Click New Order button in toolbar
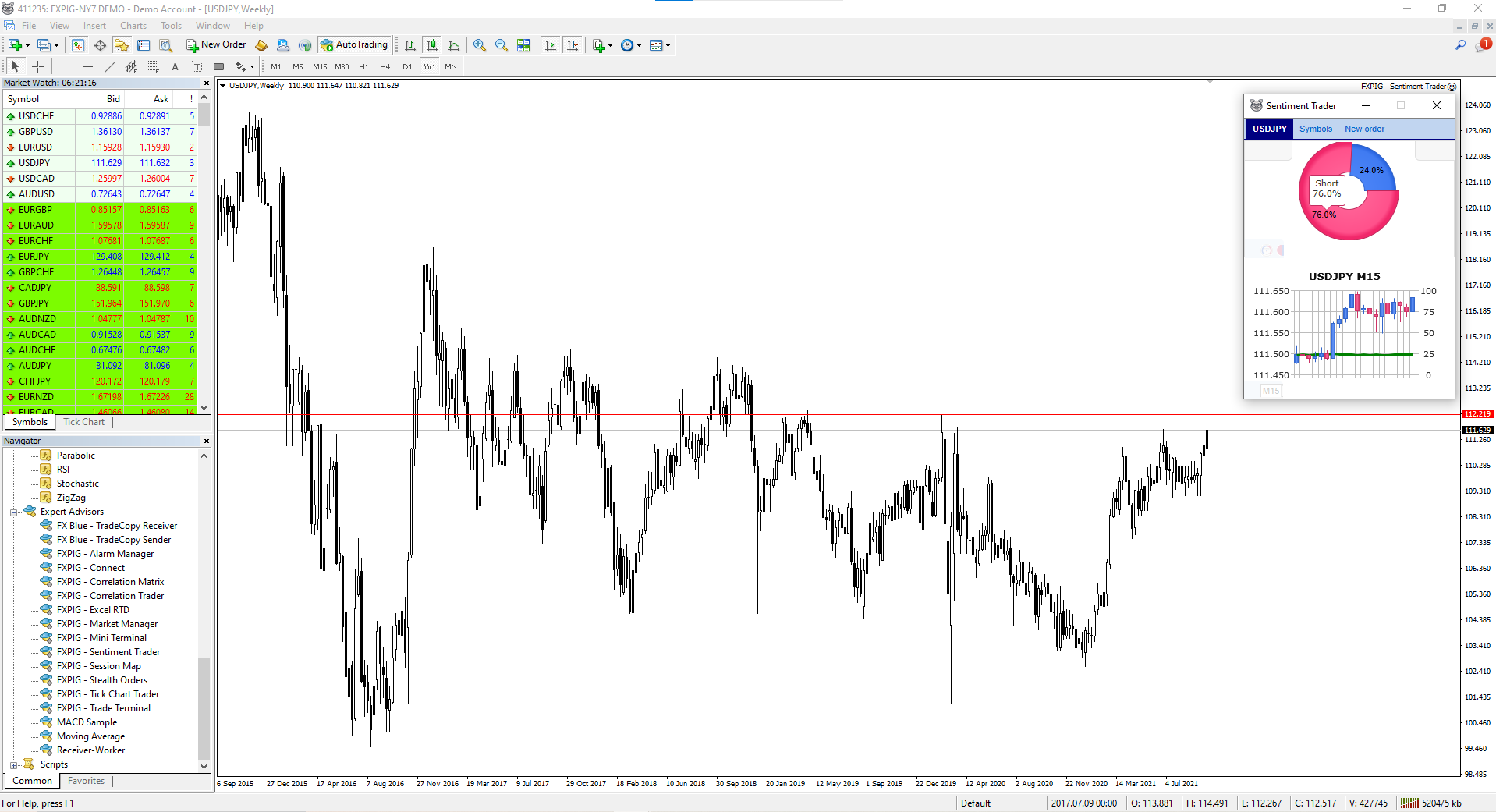 pyautogui.click(x=216, y=45)
